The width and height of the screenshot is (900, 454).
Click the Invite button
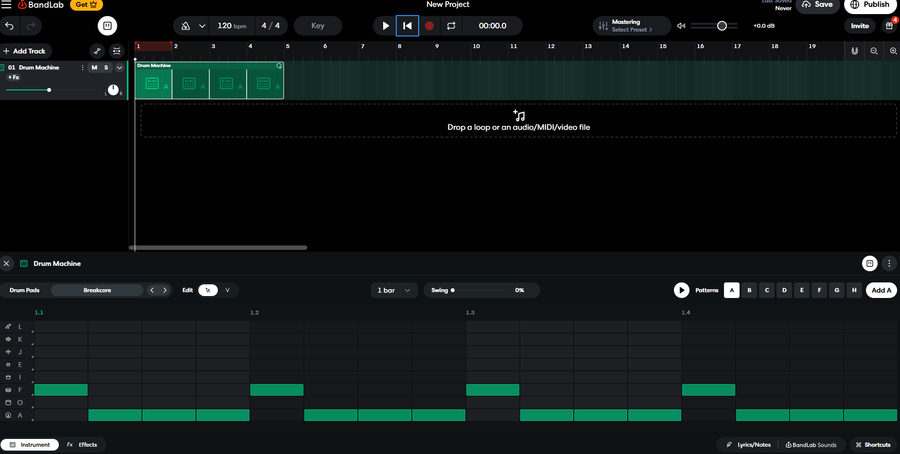pyautogui.click(x=860, y=26)
